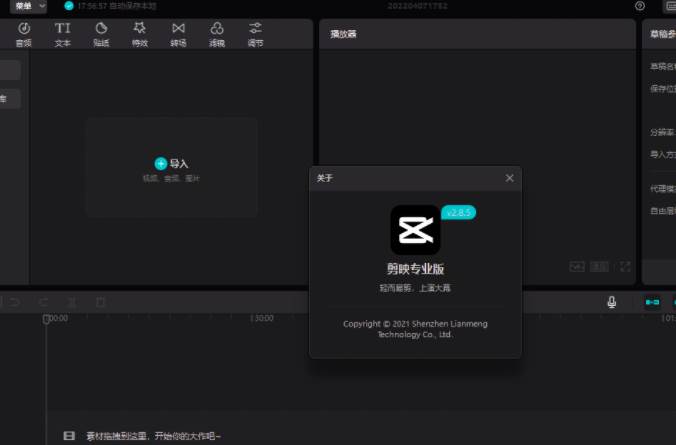
Task: Open the player video scopes icon
Action: click(577, 267)
